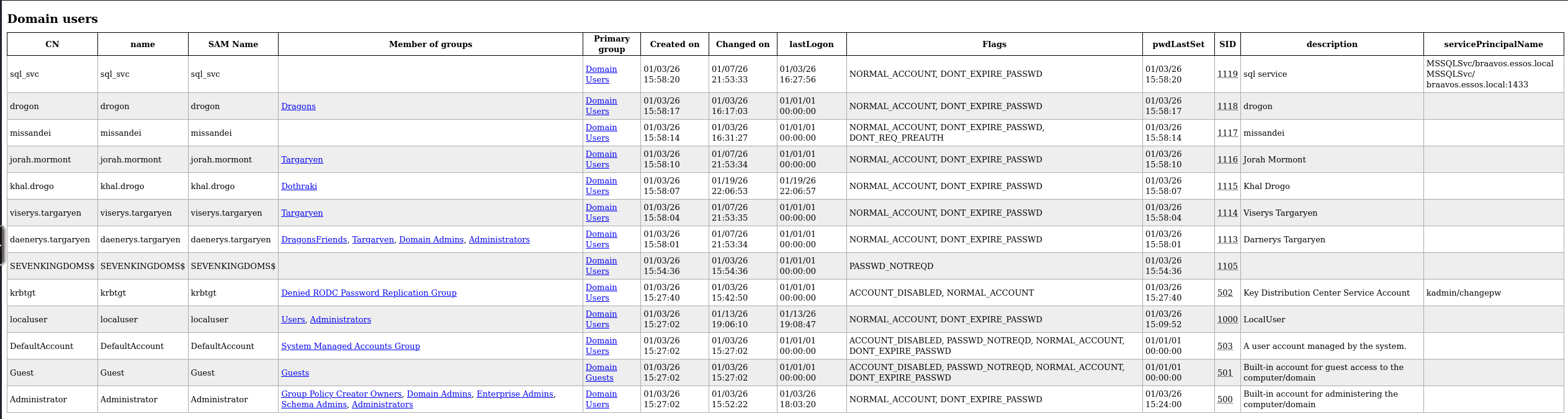Open the Enterprise Admins group link
The width and height of the screenshot is (1568, 419).
coord(514,394)
